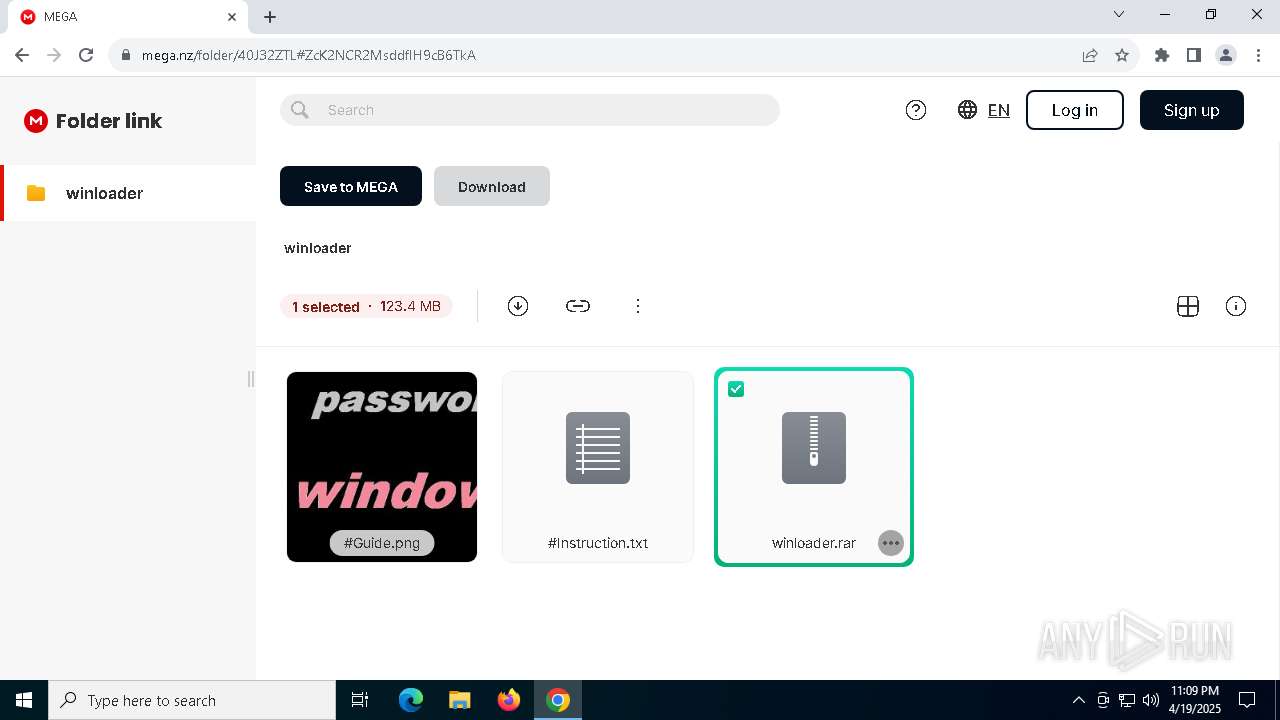This screenshot has height=720, width=1280.
Task: Click the address bar URL
Action: 309,55
